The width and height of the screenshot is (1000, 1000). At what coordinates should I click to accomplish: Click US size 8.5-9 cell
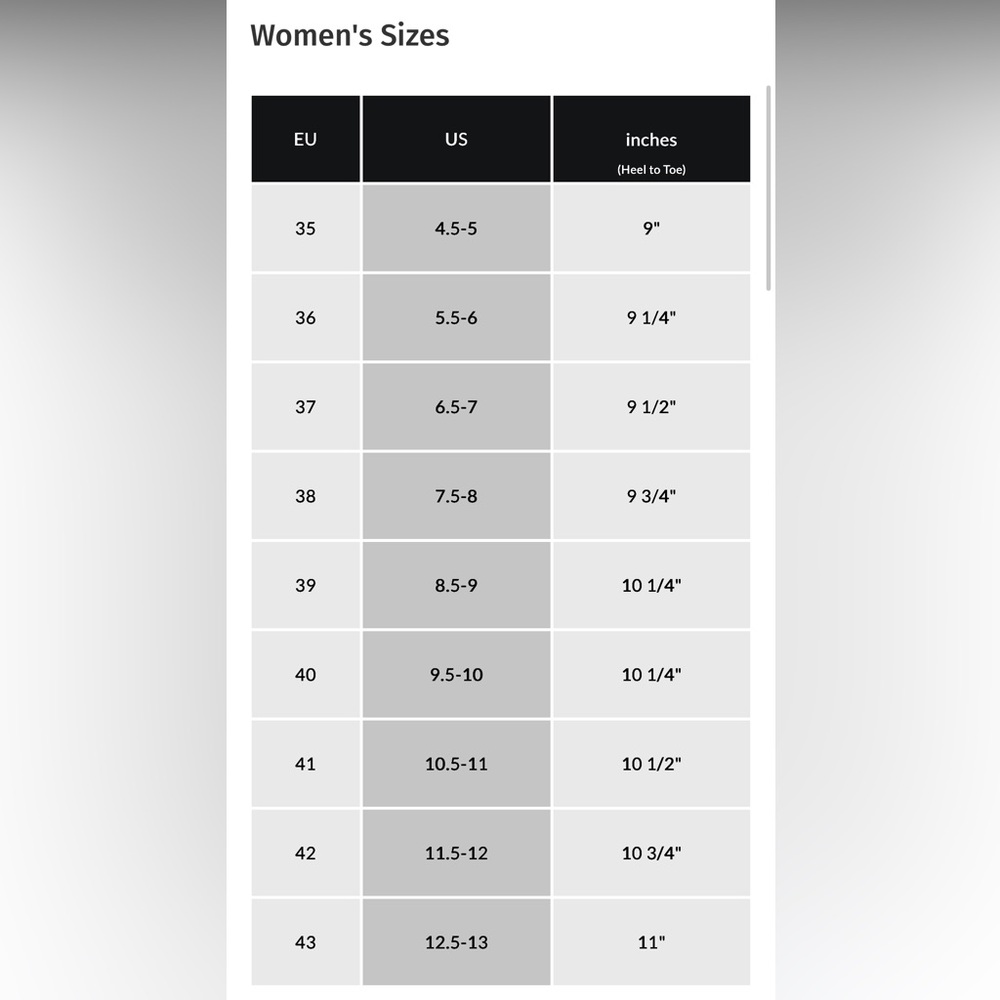(x=457, y=585)
